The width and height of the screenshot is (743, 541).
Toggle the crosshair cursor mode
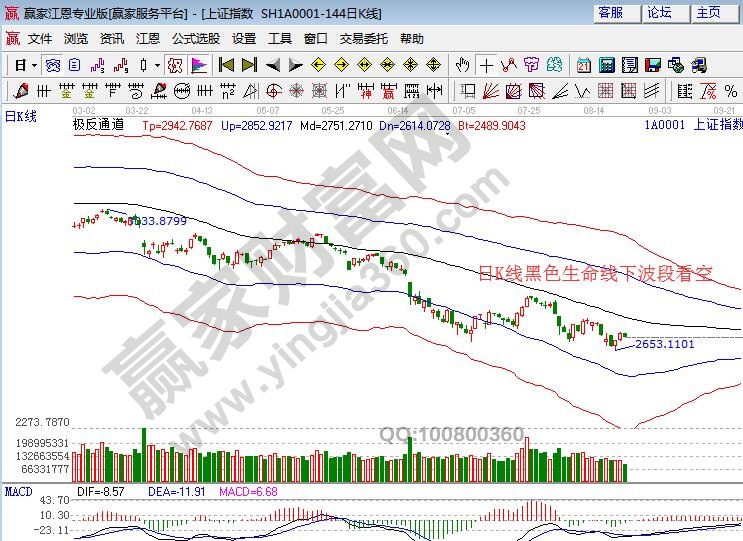coord(486,65)
